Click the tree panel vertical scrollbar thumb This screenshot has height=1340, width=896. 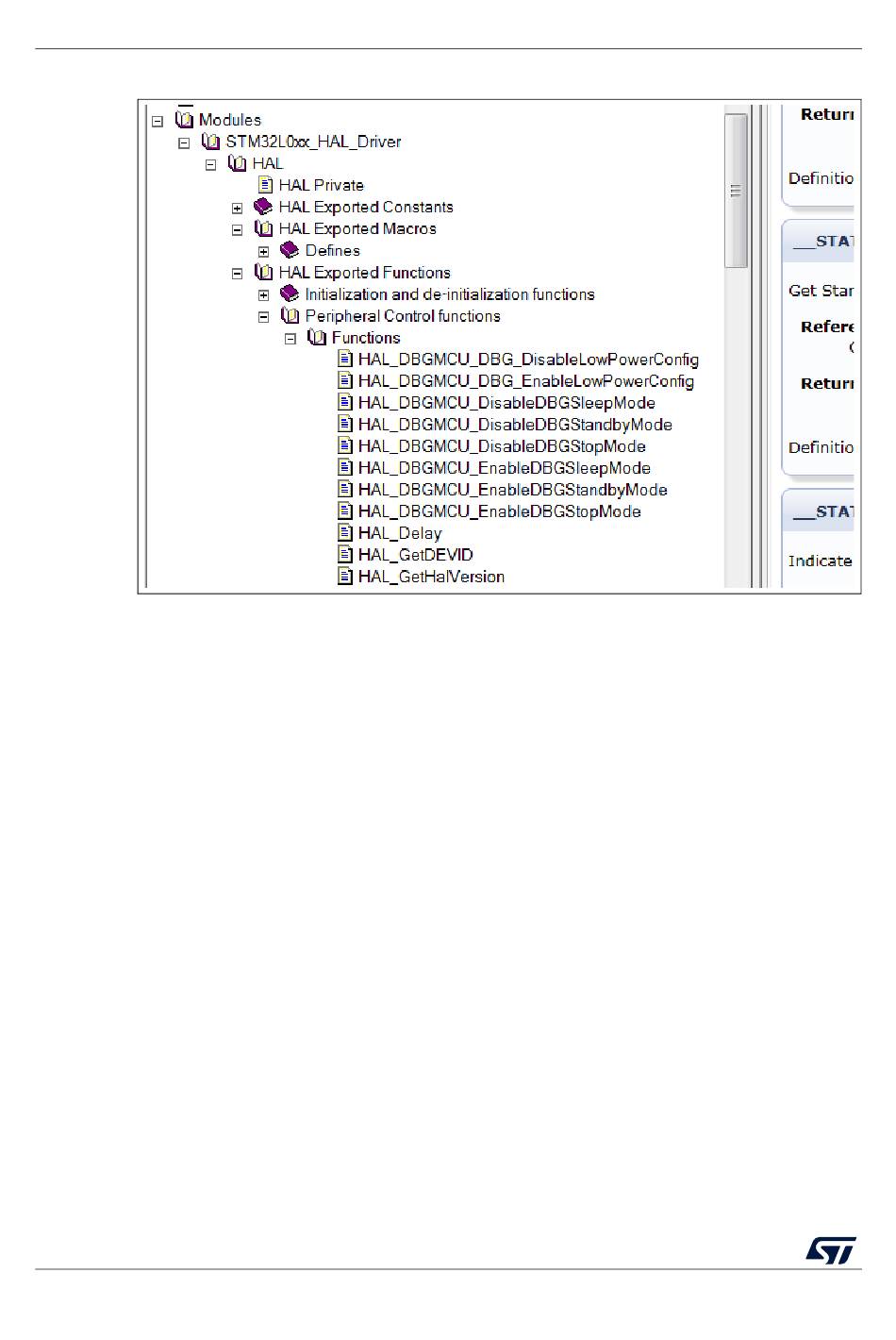point(736,191)
